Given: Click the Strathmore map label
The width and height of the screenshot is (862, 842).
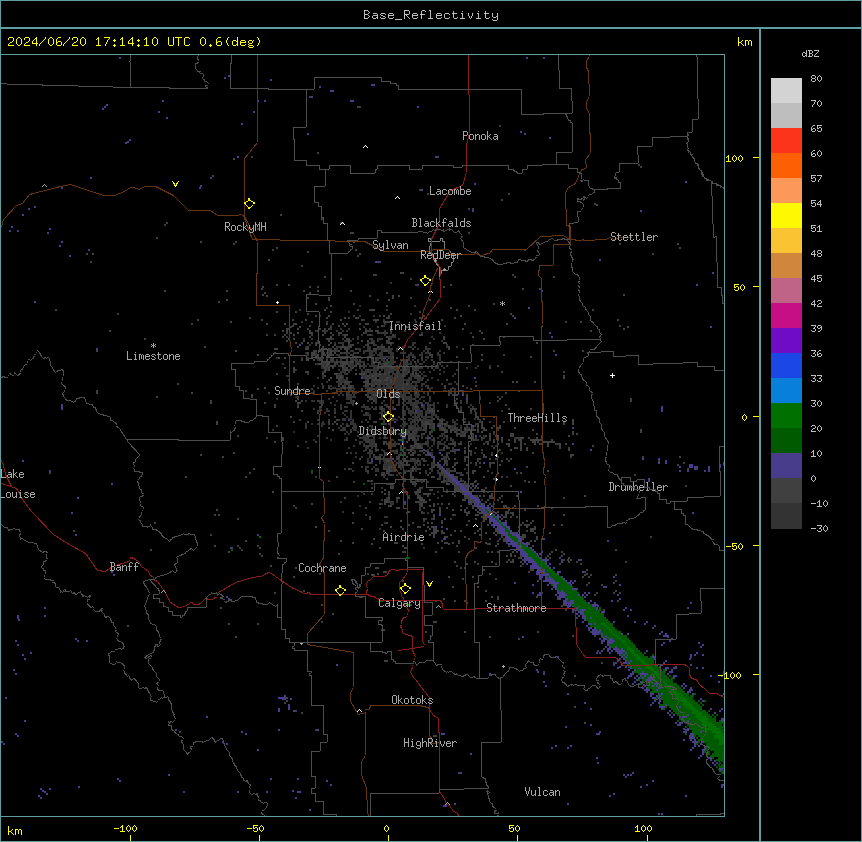Looking at the screenshot, I should coord(516,608).
